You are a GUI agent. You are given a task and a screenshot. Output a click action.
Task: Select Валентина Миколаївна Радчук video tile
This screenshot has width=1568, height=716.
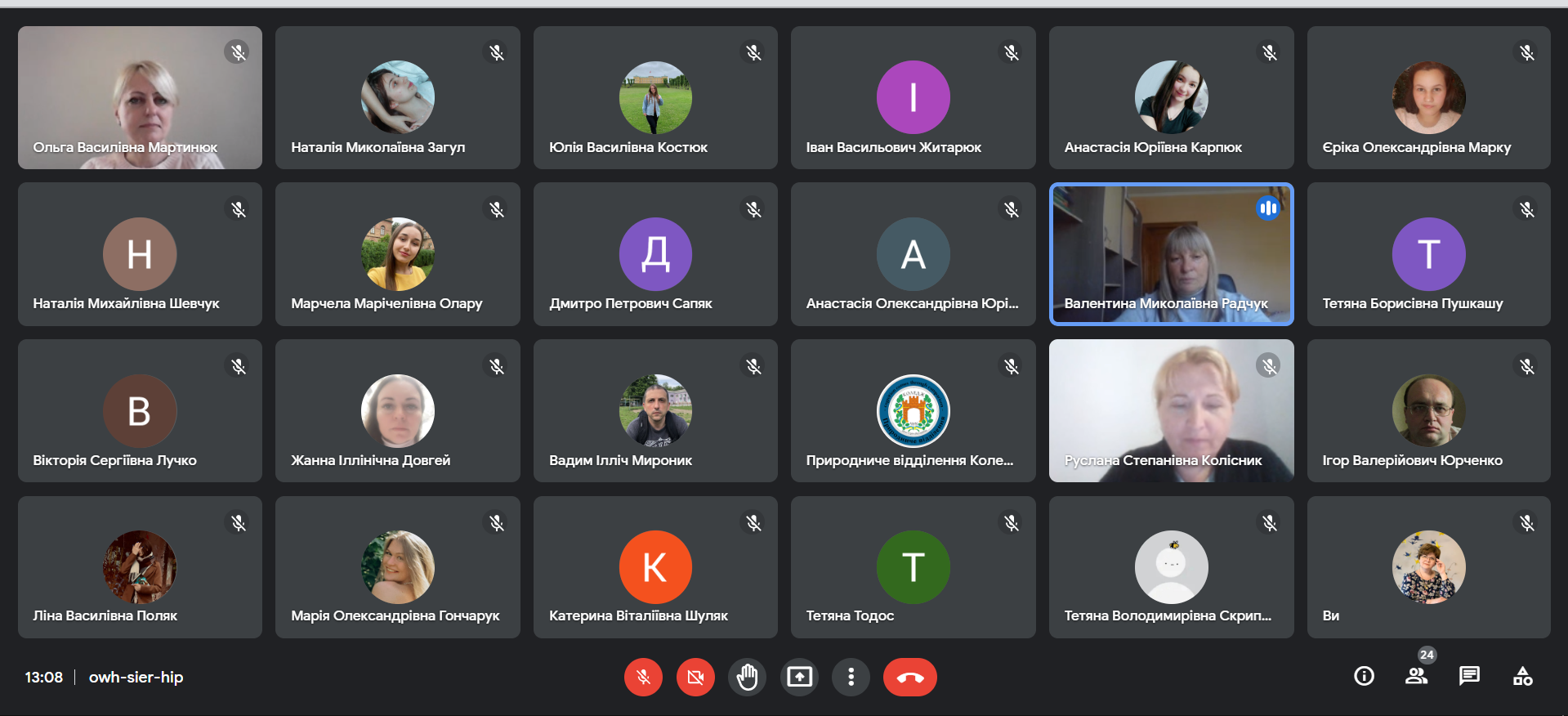click(x=1171, y=254)
